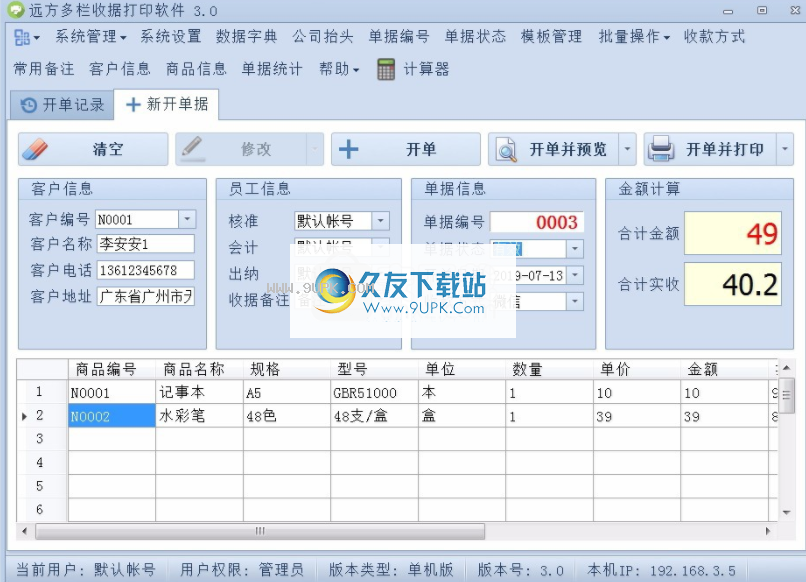This screenshot has width=806, height=582.
Task: Click the up arrow of the table's vertical scrollbar
Action: click(786, 368)
